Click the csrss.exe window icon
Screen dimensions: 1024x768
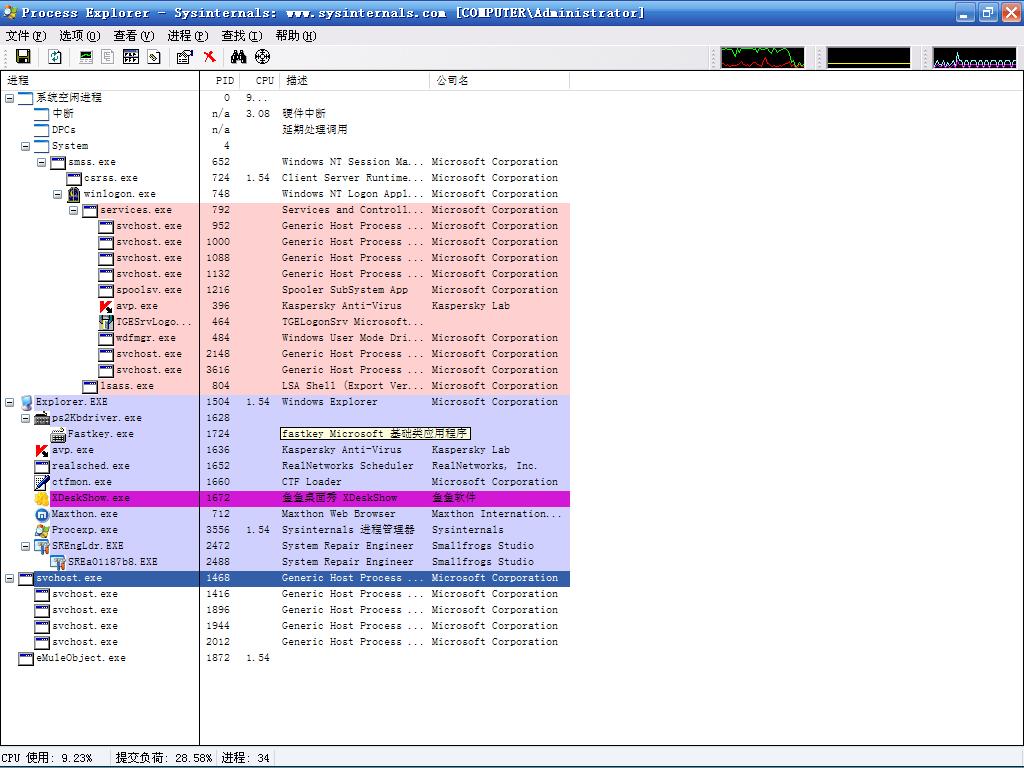point(74,178)
